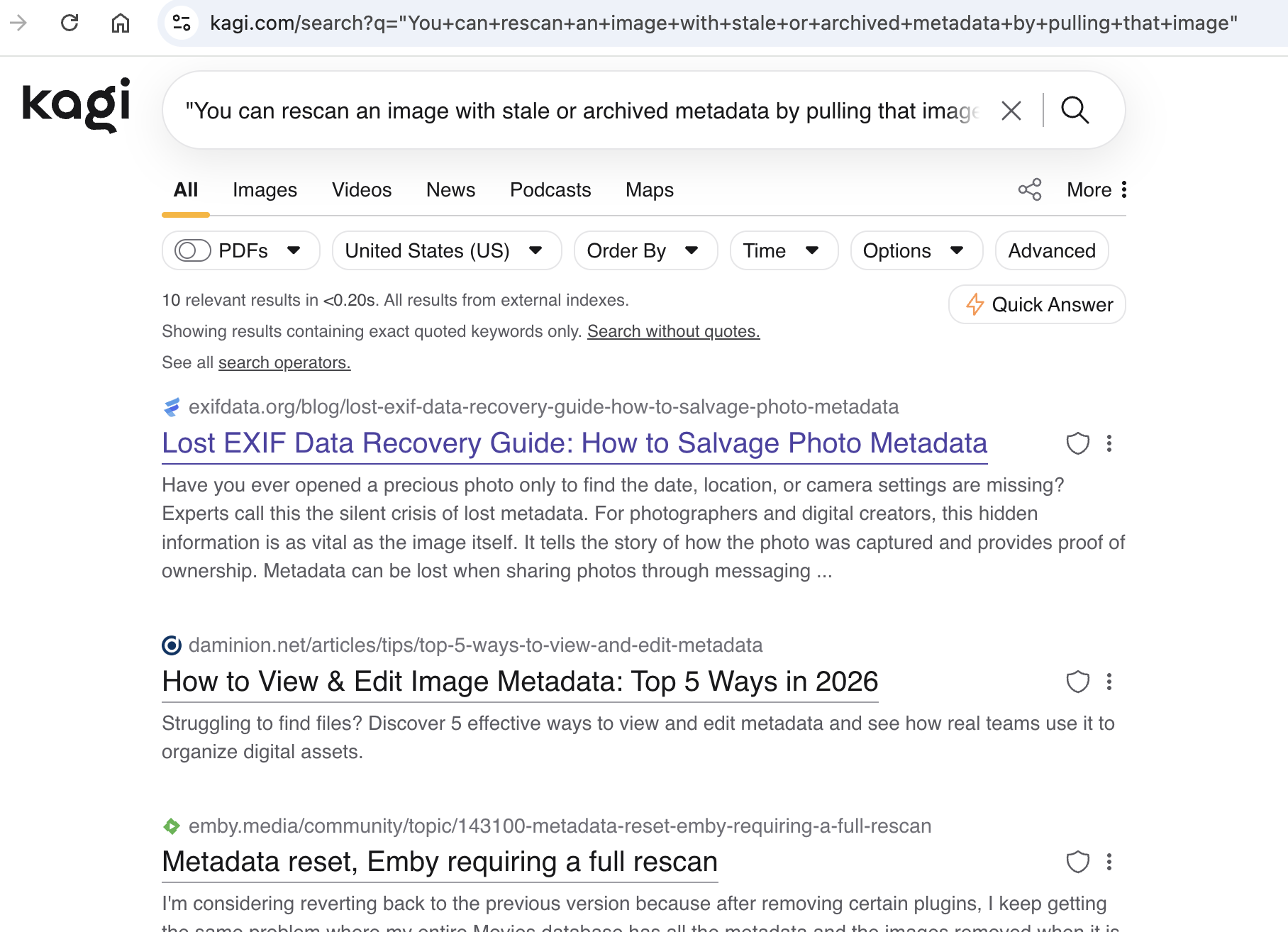This screenshot has height=932, width=1288.
Task: Switch to the Maps tab
Action: click(650, 190)
